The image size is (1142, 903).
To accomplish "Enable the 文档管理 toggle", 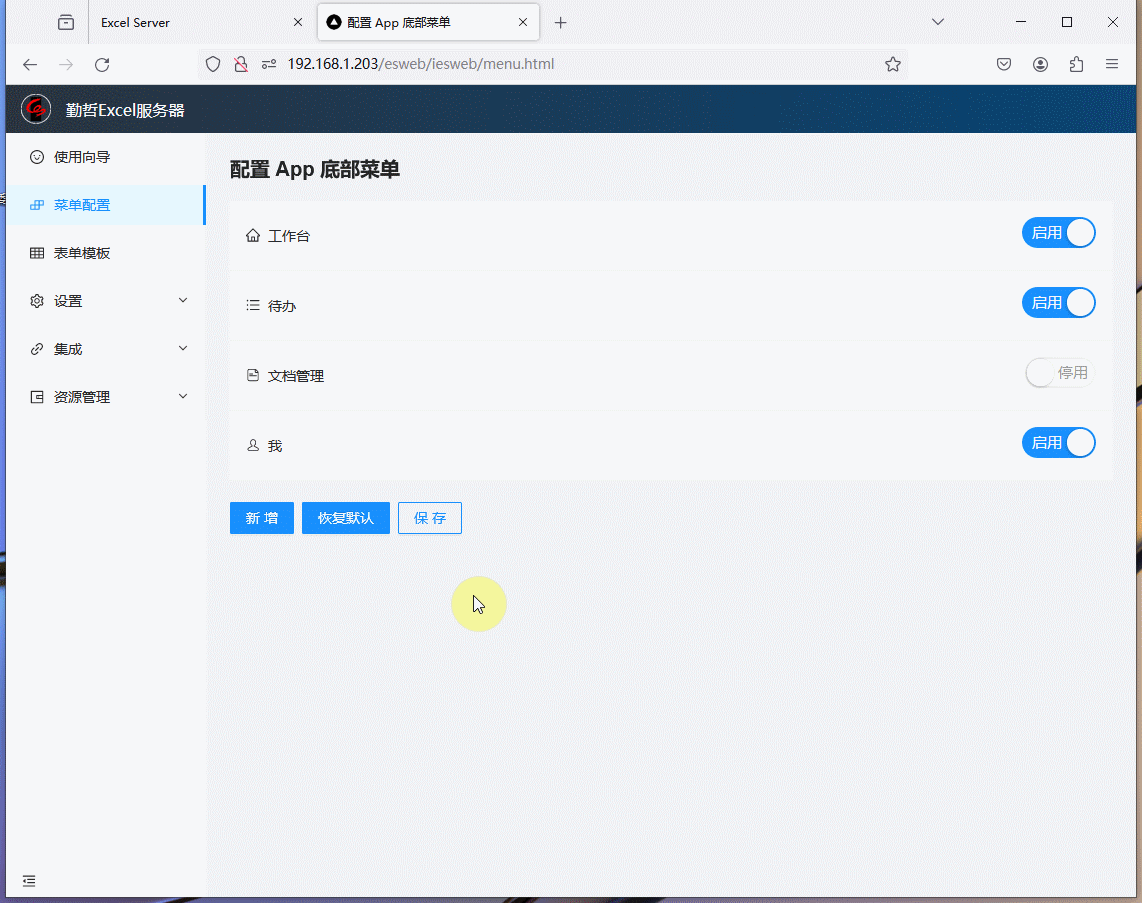I will coord(1059,373).
